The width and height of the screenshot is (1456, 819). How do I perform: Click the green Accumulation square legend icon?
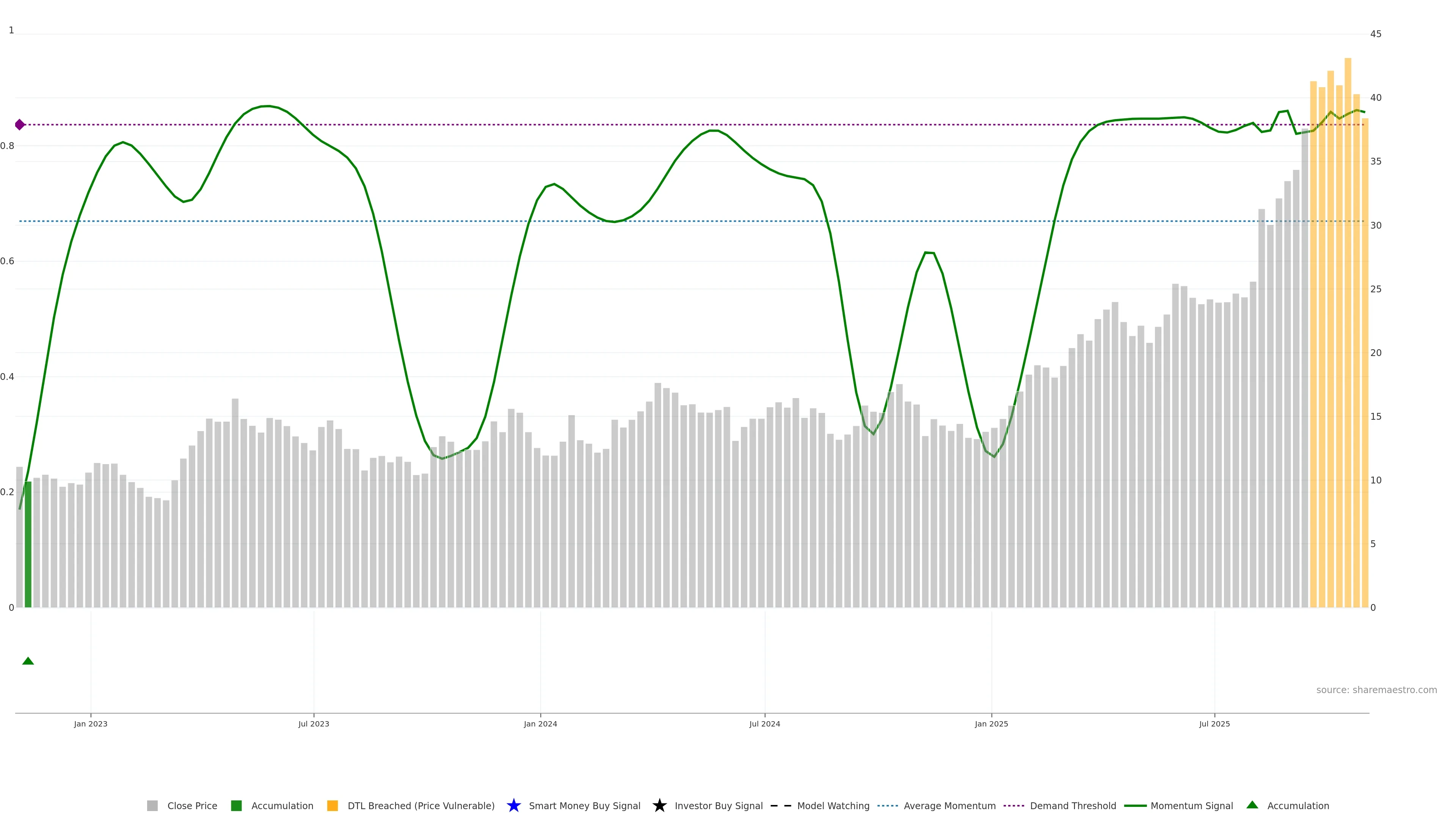tap(236, 805)
